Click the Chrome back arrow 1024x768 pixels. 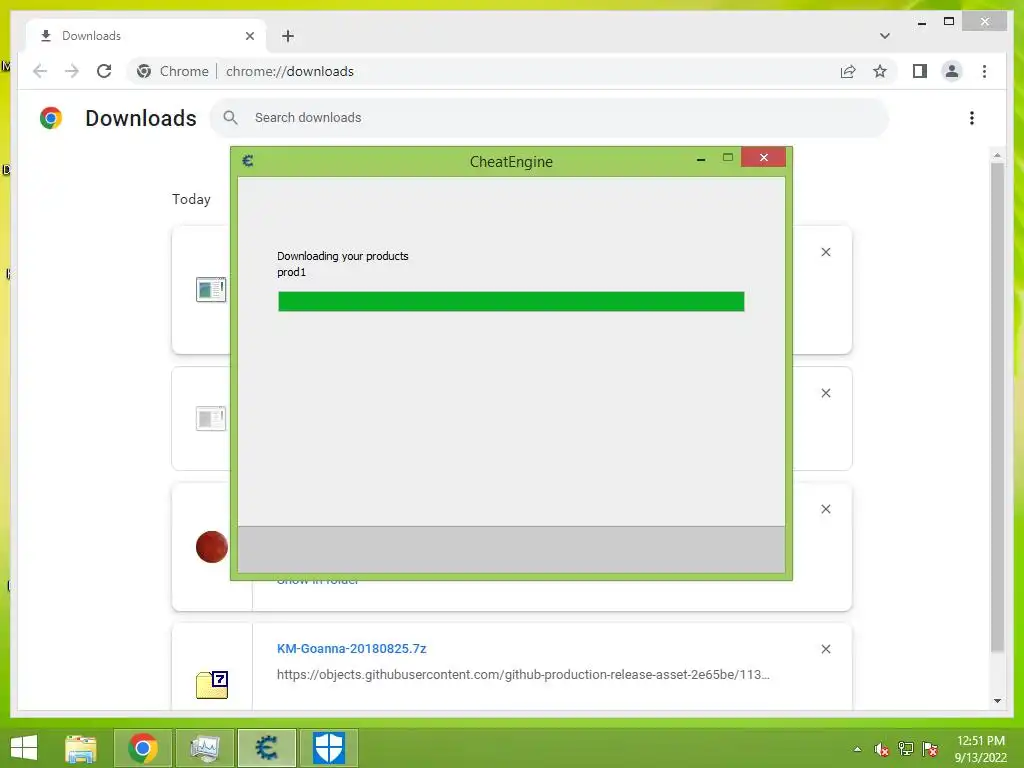point(40,71)
